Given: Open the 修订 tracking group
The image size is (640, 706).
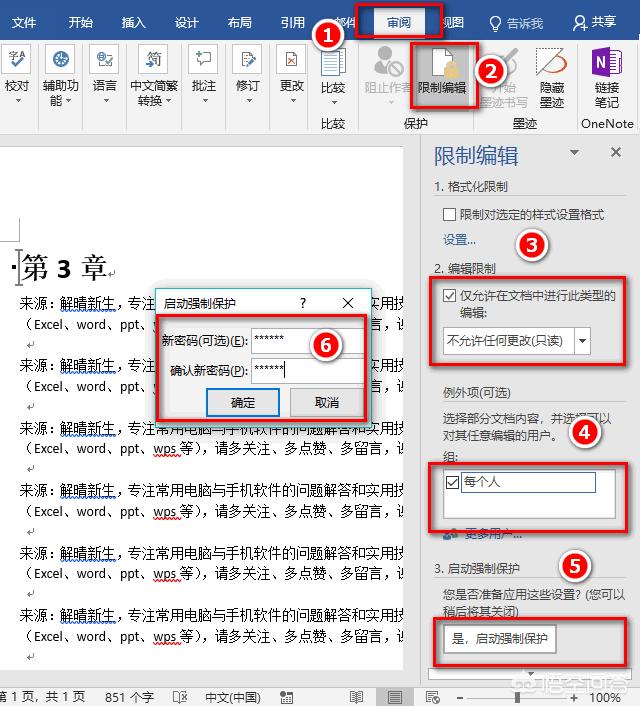Looking at the screenshot, I should pyautogui.click(x=248, y=74).
